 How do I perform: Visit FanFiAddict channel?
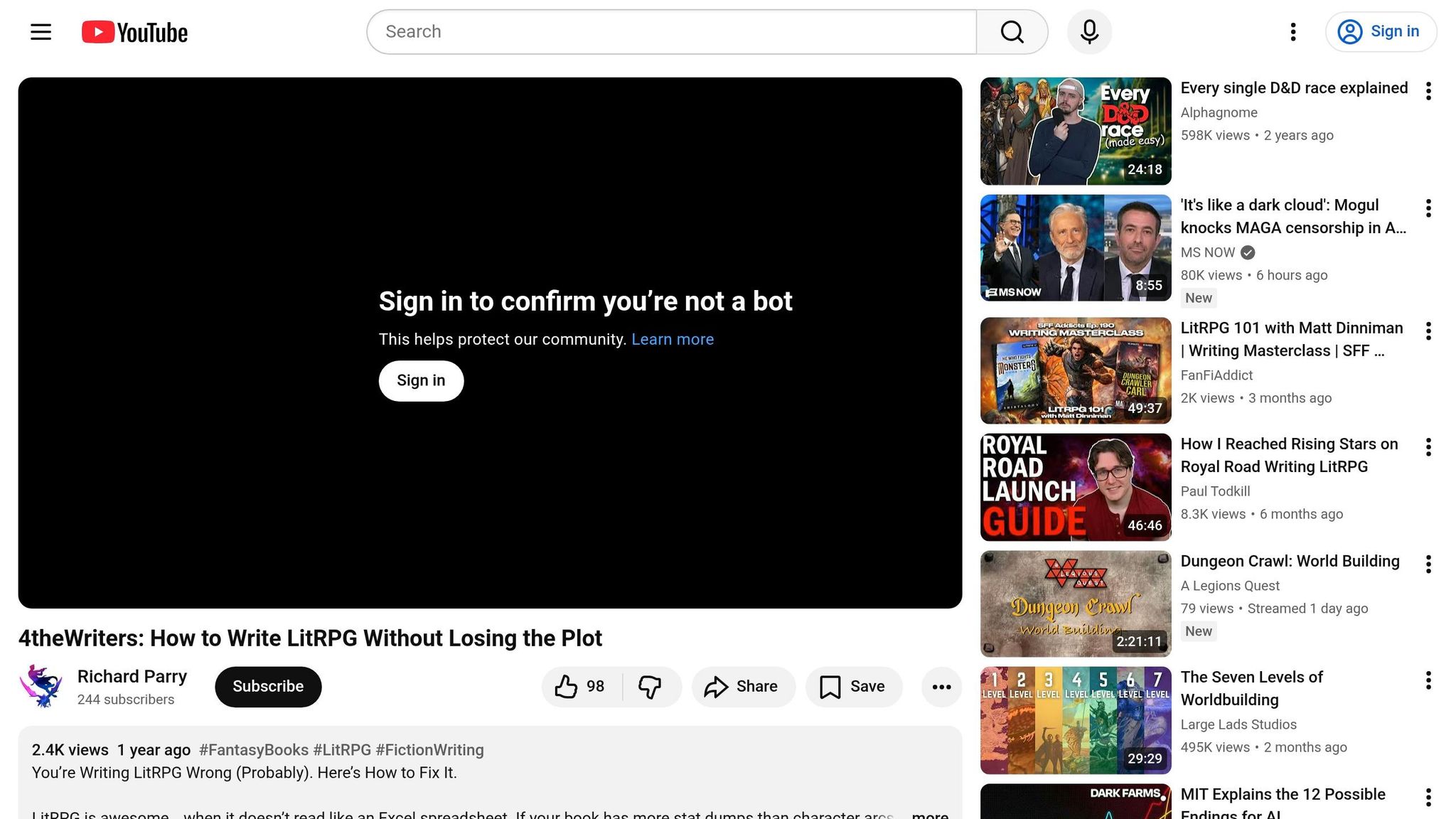coord(1216,375)
